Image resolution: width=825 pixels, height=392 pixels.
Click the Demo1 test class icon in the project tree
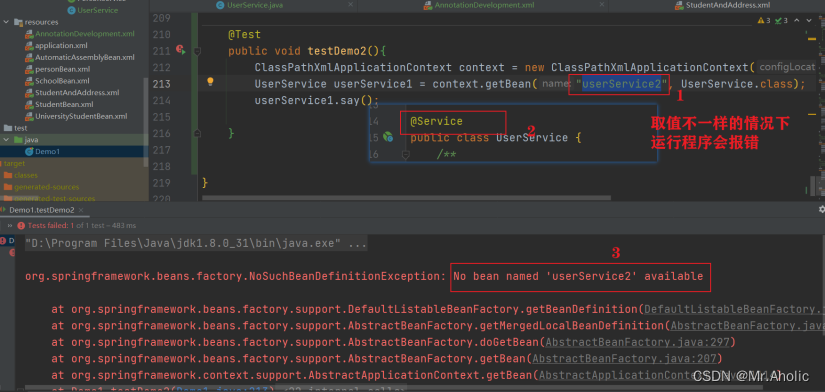pos(29,152)
